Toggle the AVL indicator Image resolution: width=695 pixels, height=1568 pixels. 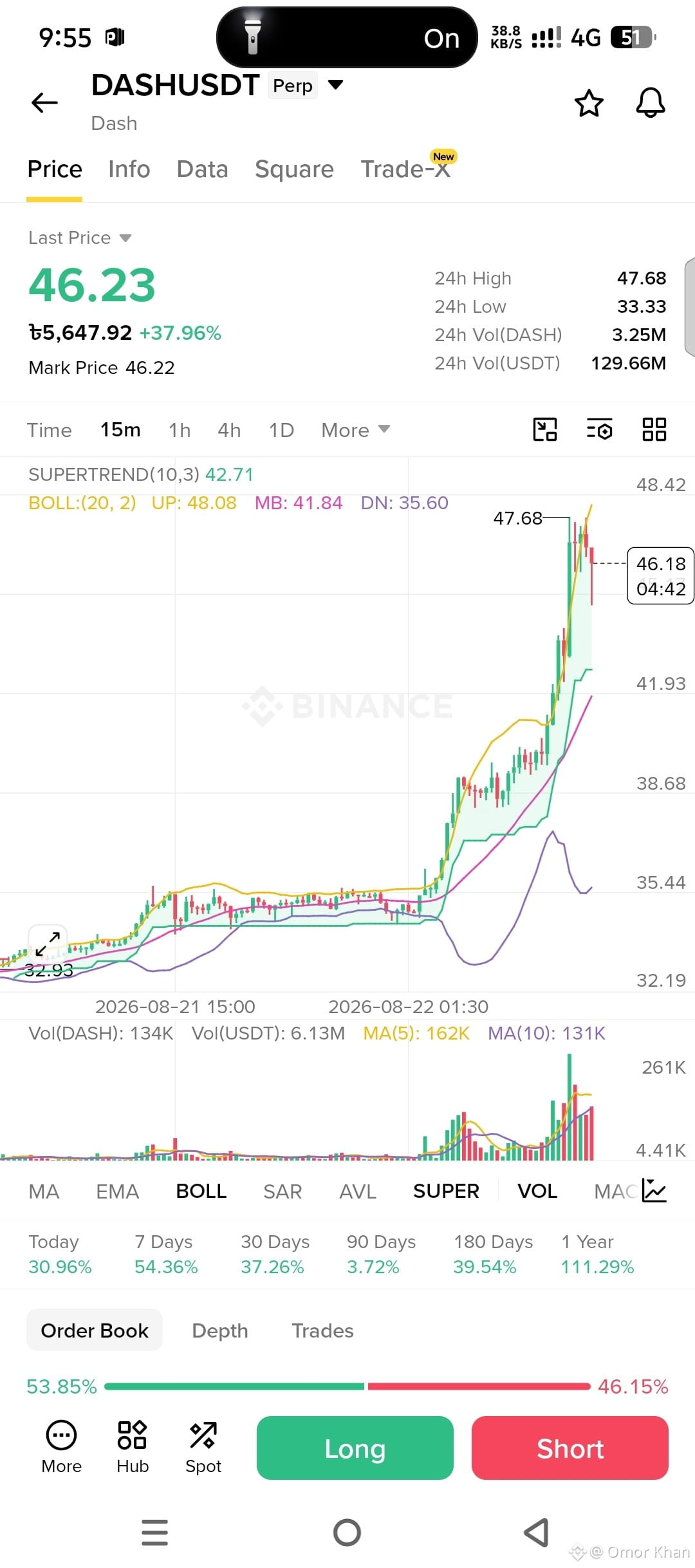tap(358, 1191)
